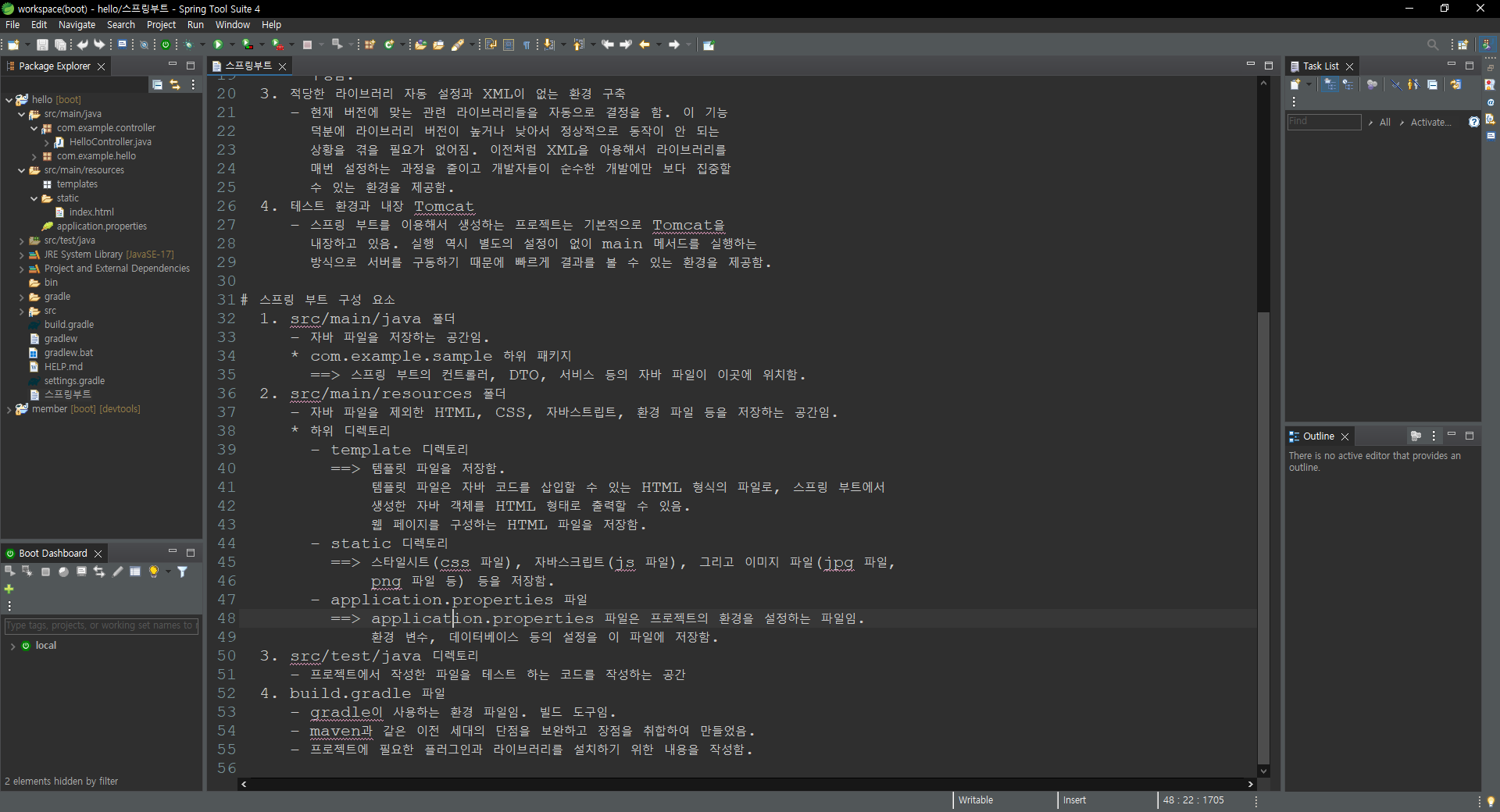The image size is (1500, 812).
Task: Click the Previous Annotation up arrow icon
Action: click(x=578, y=45)
